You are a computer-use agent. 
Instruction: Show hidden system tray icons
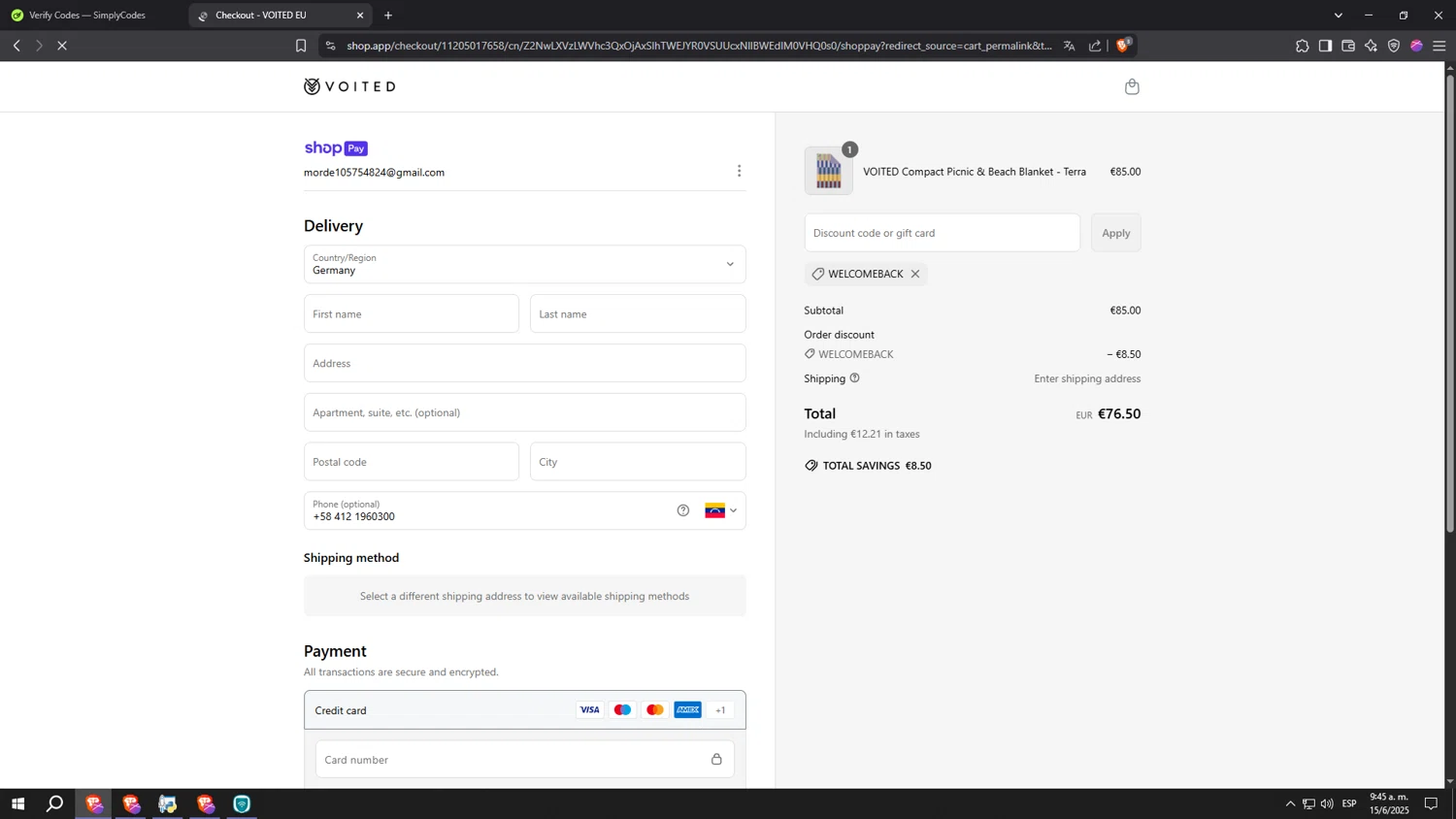(x=1290, y=803)
